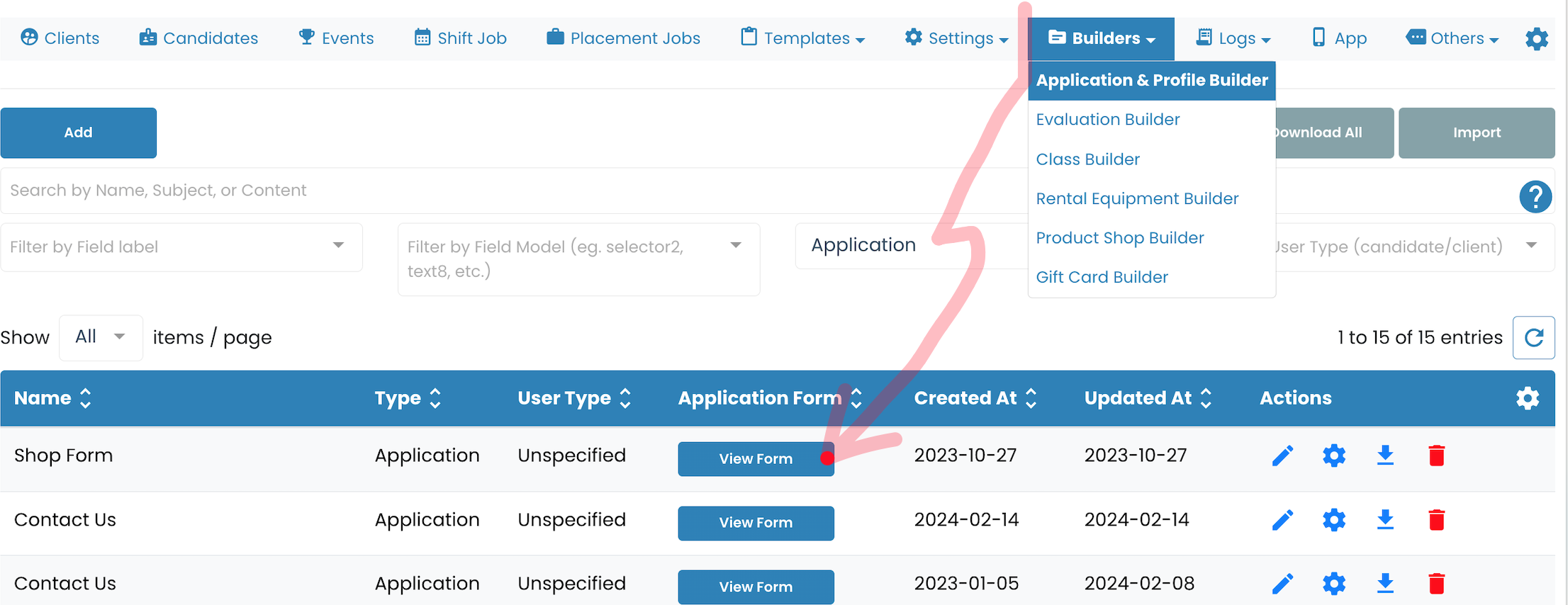1568x605 pixels.
Task: Open the blue question mark help icon
Action: click(1535, 196)
